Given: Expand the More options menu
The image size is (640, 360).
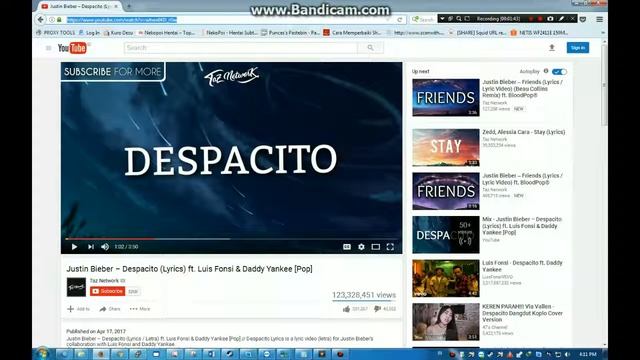Looking at the screenshot, I should pos(140,309).
